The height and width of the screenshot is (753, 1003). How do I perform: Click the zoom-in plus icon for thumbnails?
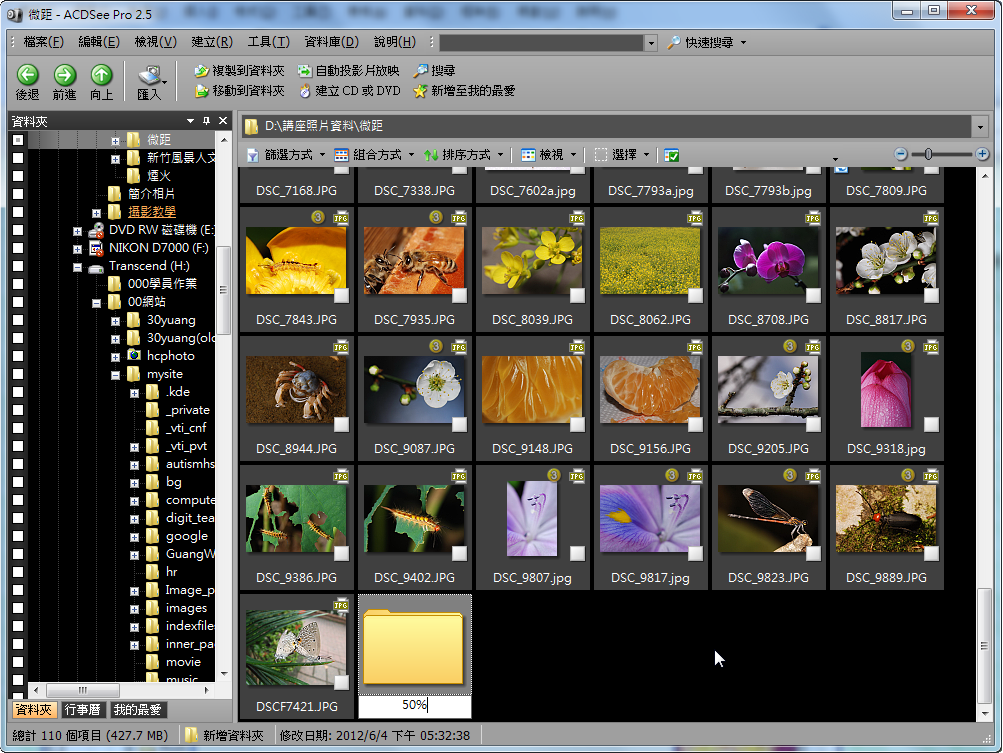click(982, 154)
